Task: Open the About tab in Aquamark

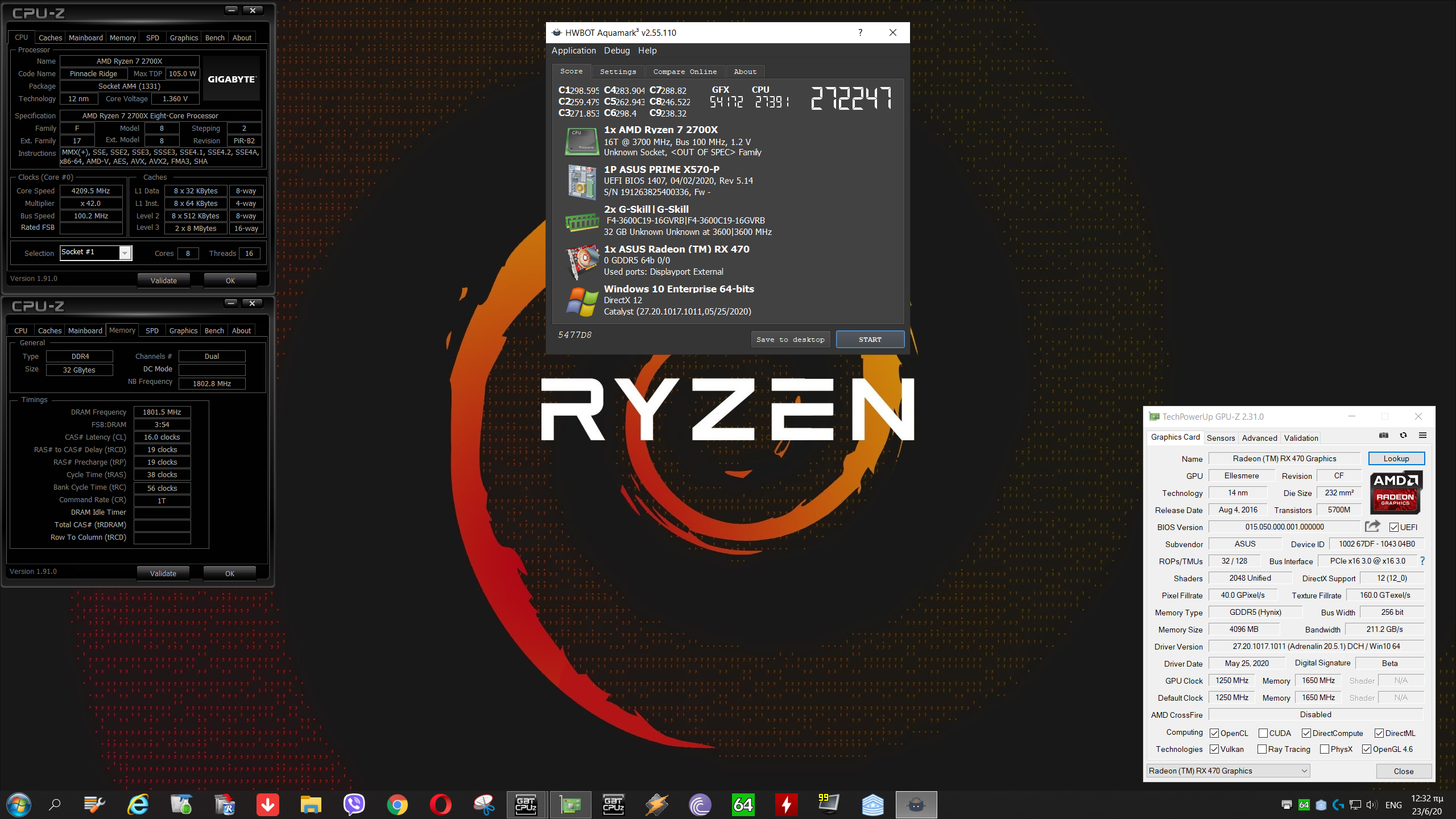Action: (745, 72)
